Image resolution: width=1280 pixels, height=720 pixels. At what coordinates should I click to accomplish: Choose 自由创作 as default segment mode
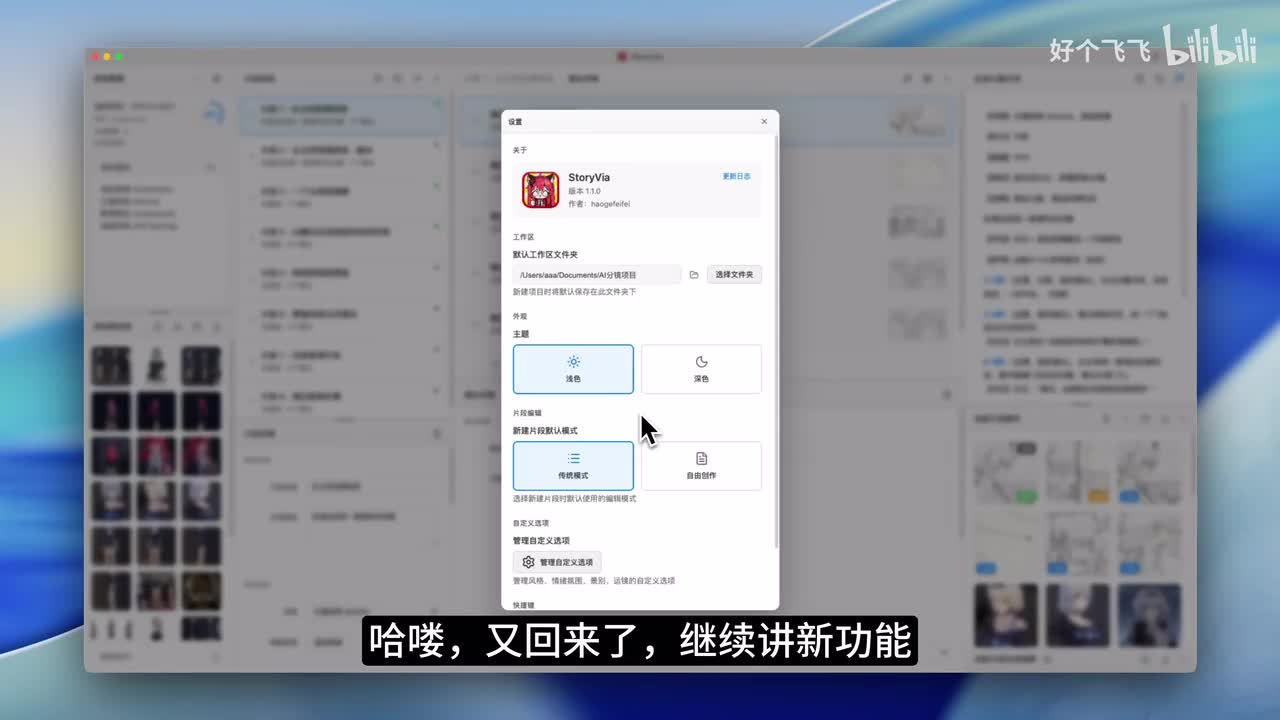tap(701, 466)
